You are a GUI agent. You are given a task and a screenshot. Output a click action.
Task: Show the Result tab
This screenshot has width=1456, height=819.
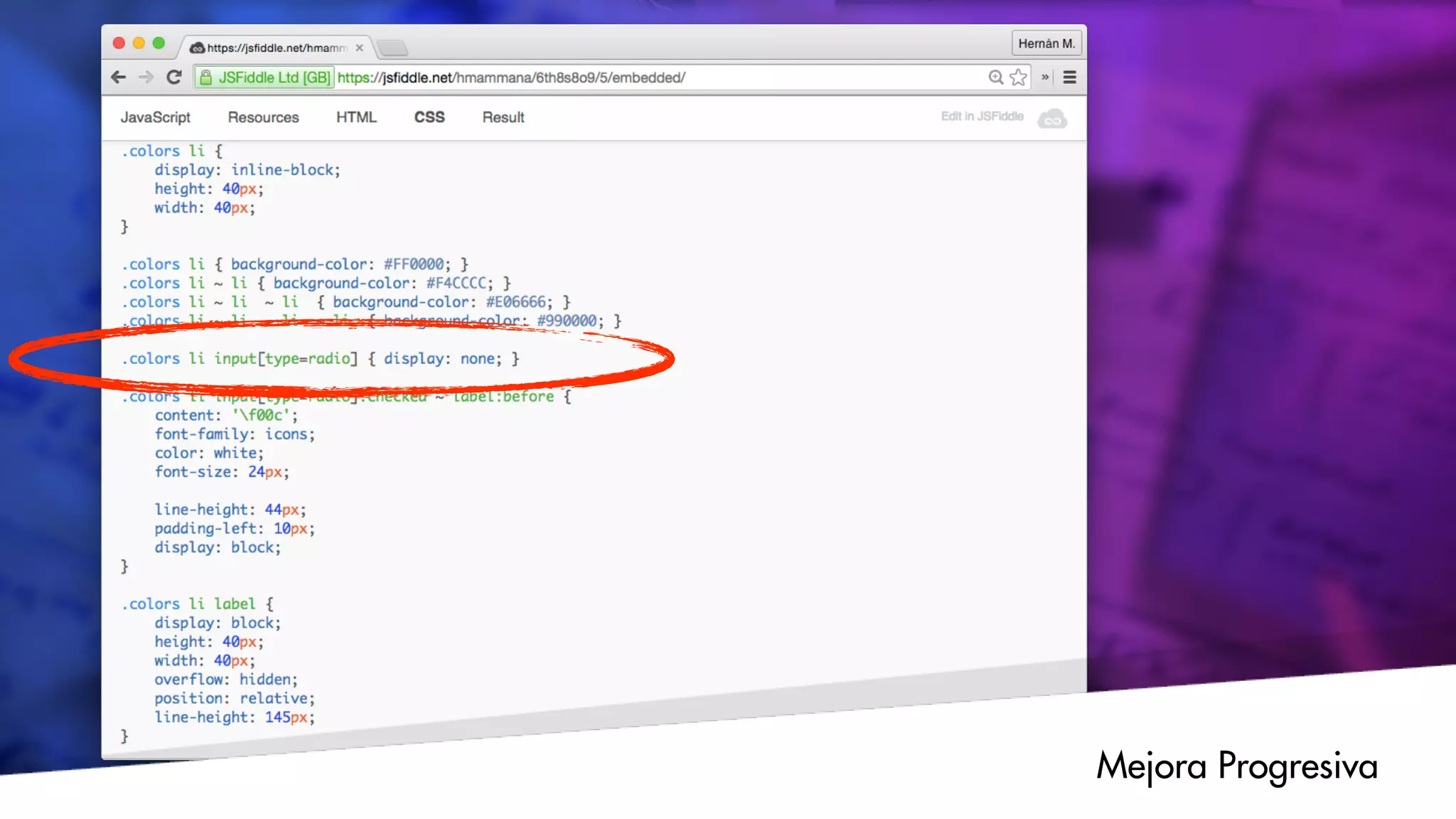503,117
